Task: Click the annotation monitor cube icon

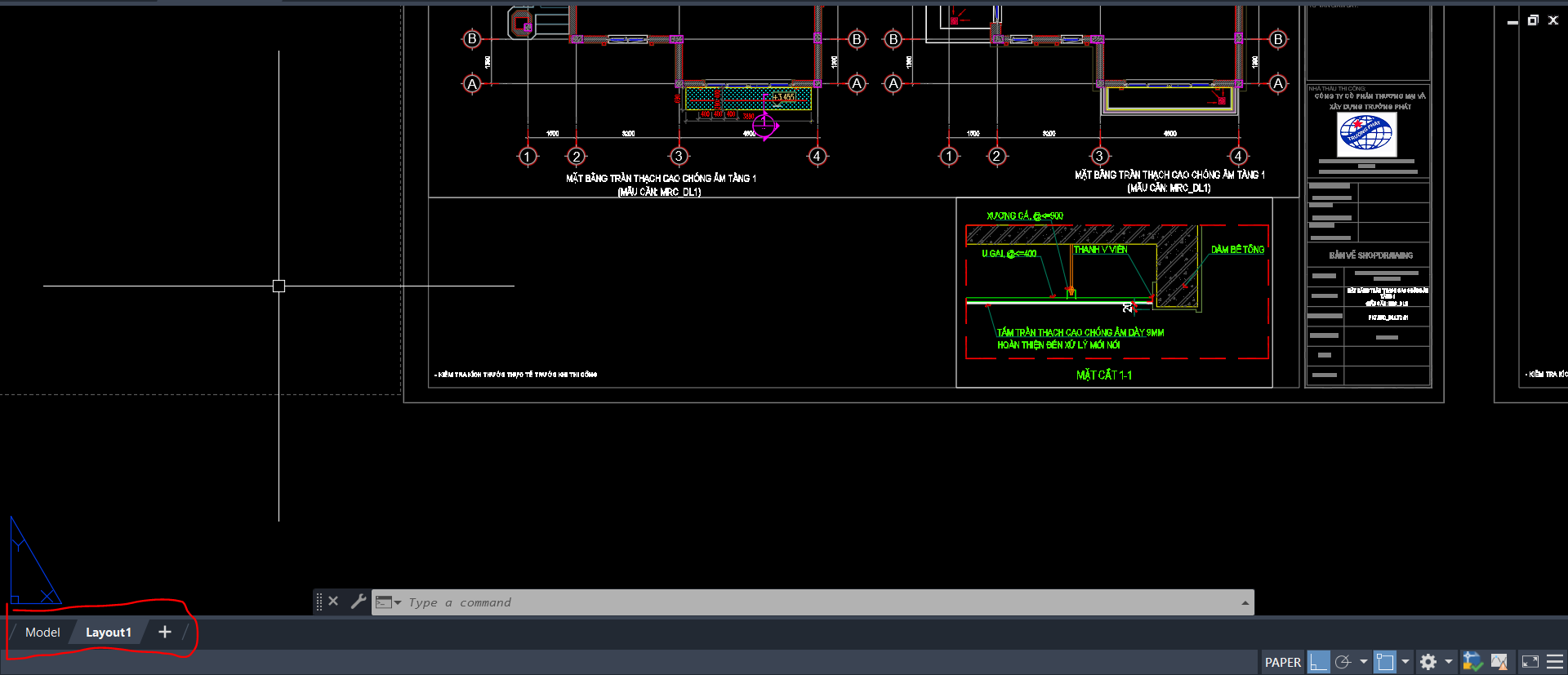Action: 1472,662
